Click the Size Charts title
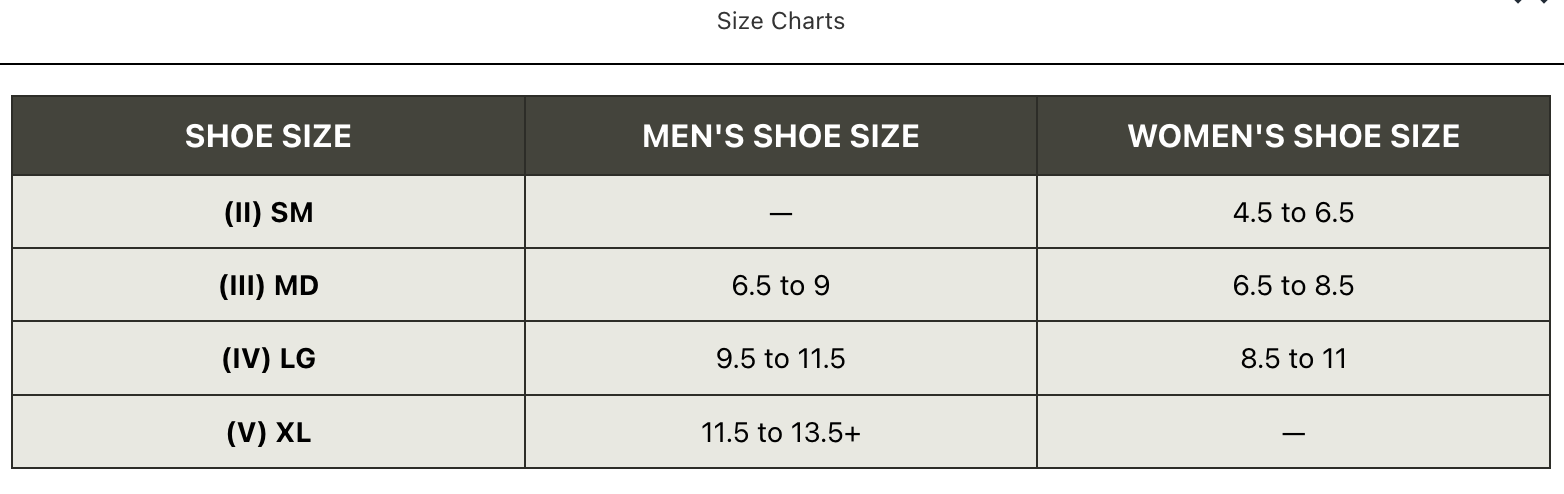Screen dimensions: 1564x494 pyautogui.click(x=780, y=21)
